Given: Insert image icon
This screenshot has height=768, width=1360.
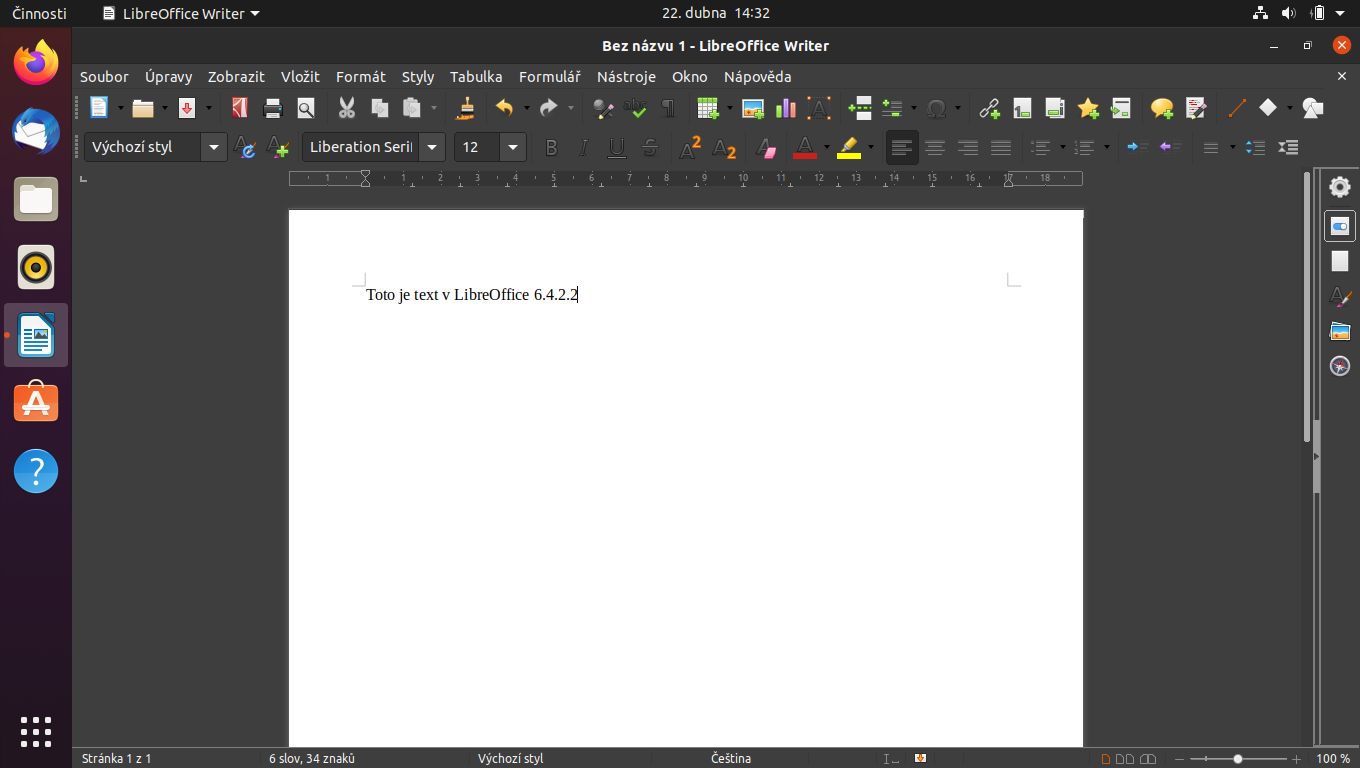Looking at the screenshot, I should (753, 108).
